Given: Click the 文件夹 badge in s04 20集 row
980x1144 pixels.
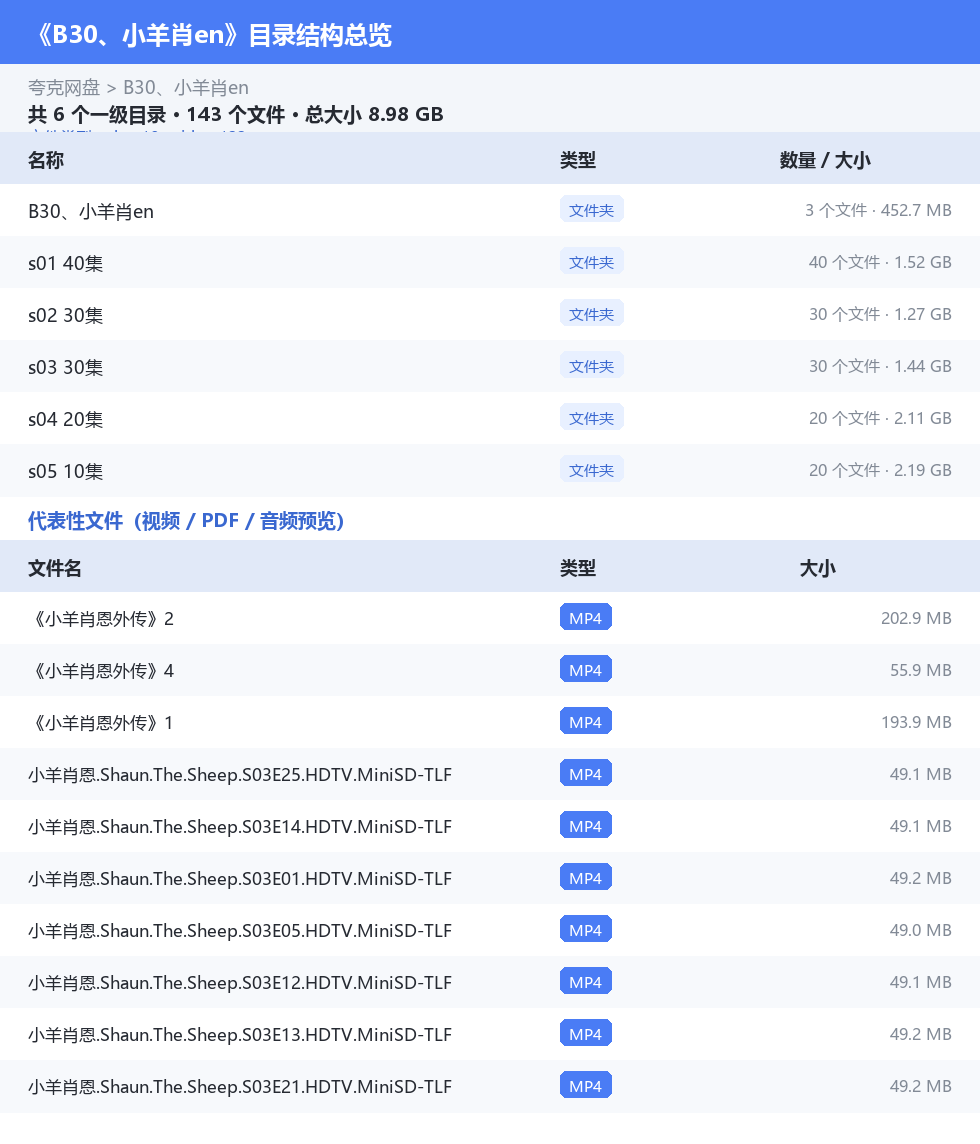Looking at the screenshot, I should coord(592,418).
